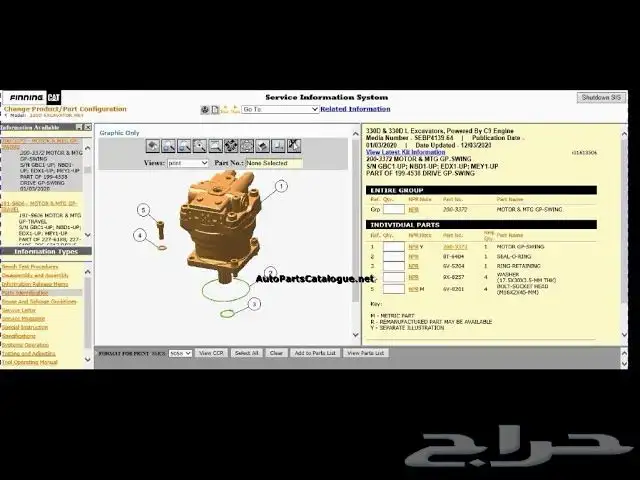The height and width of the screenshot is (480, 640).
Task: Select the magnifier zoom tool above the graphic
Action: (x=200, y=146)
